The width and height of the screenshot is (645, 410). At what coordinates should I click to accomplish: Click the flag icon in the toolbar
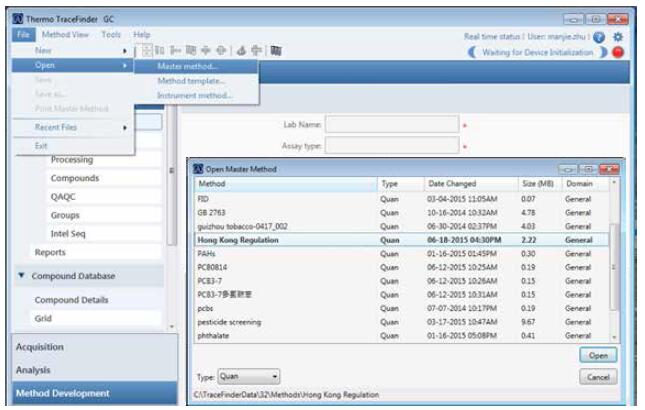276,51
